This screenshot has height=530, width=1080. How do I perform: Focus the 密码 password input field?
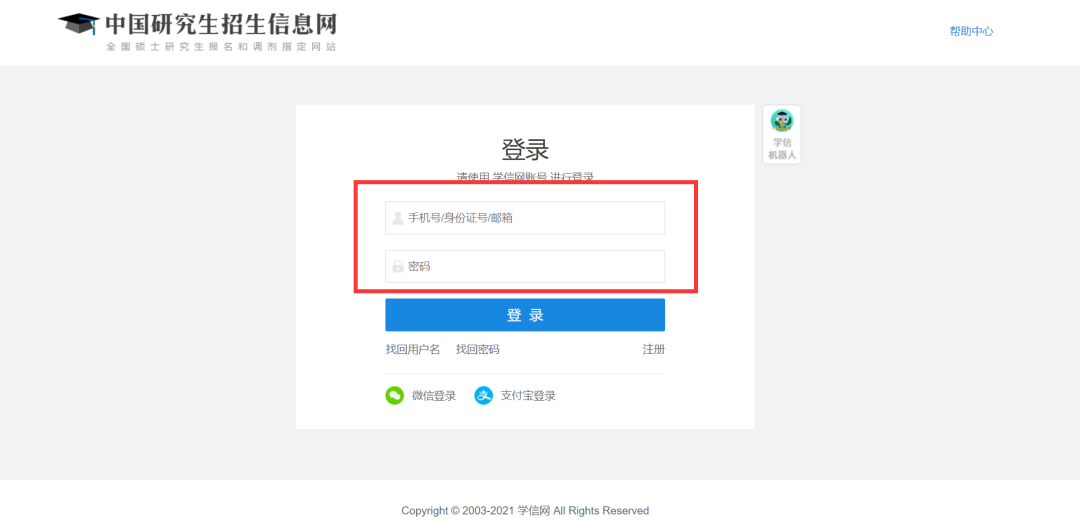point(525,266)
